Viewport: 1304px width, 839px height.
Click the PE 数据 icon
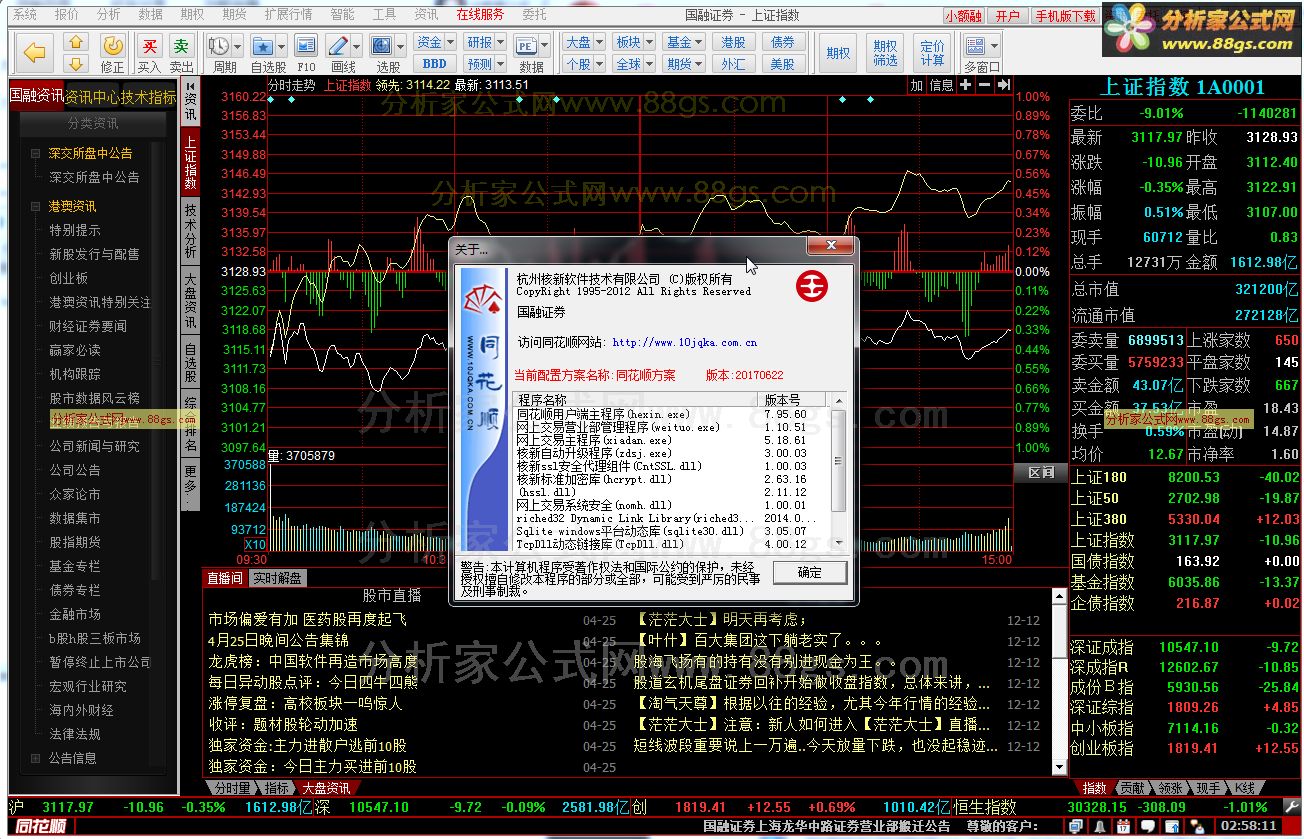[526, 45]
